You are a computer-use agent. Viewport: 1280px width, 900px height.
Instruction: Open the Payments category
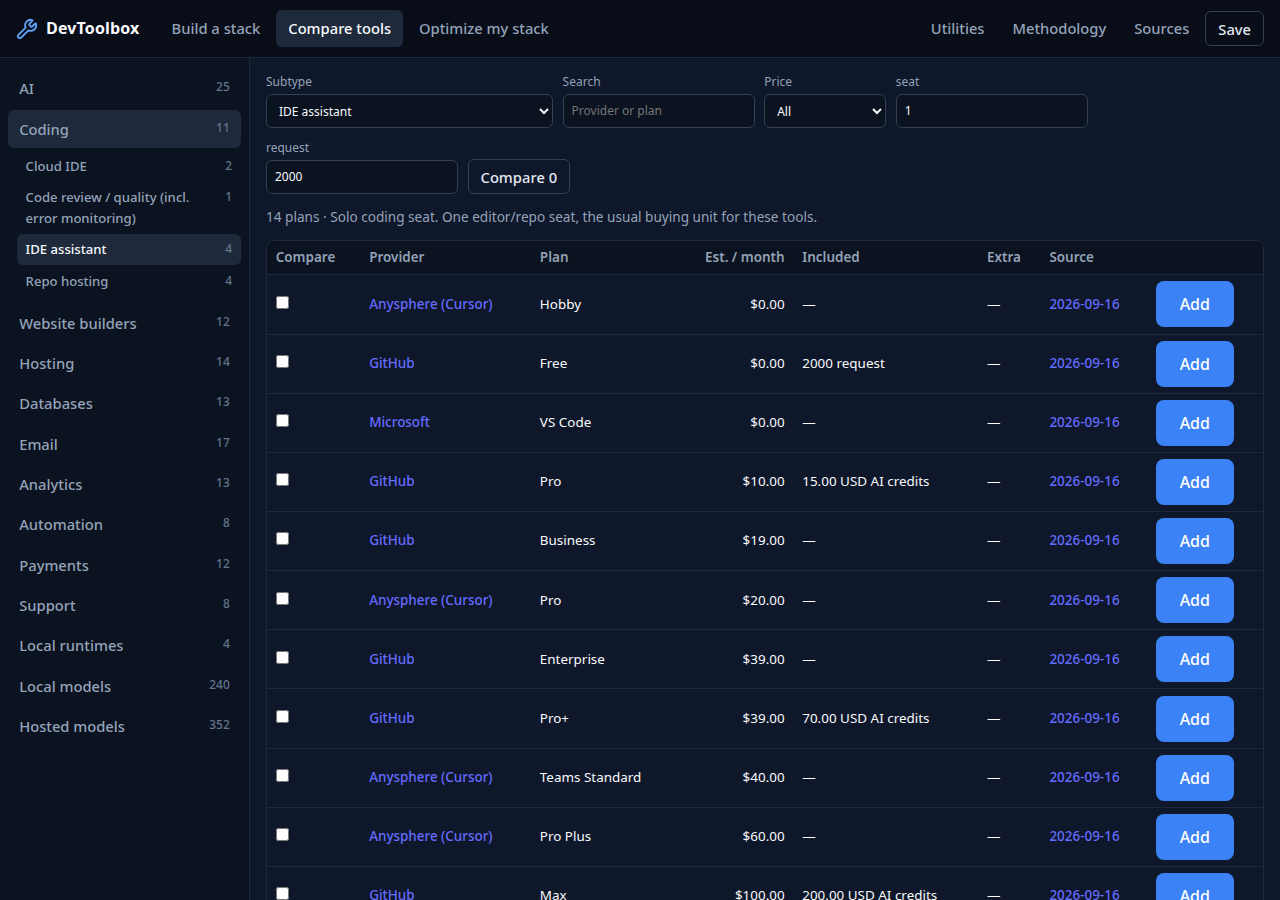124,565
